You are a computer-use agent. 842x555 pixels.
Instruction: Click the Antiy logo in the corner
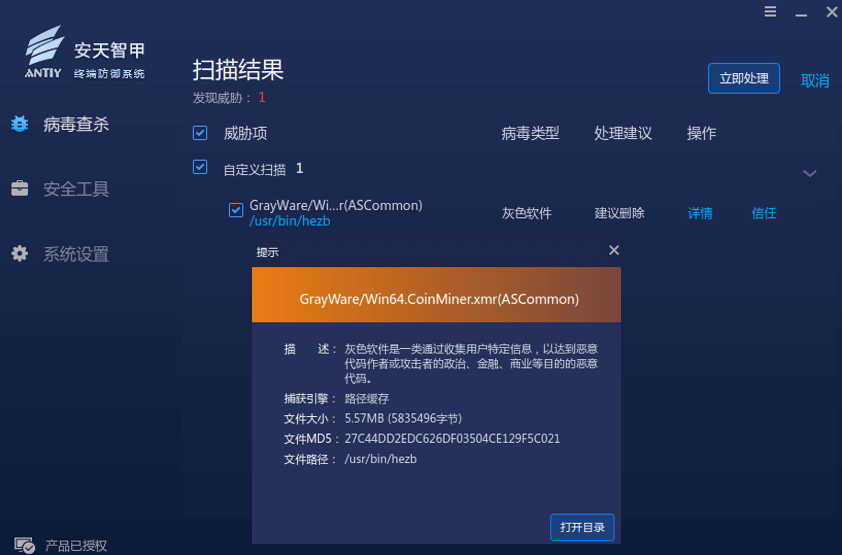45,54
